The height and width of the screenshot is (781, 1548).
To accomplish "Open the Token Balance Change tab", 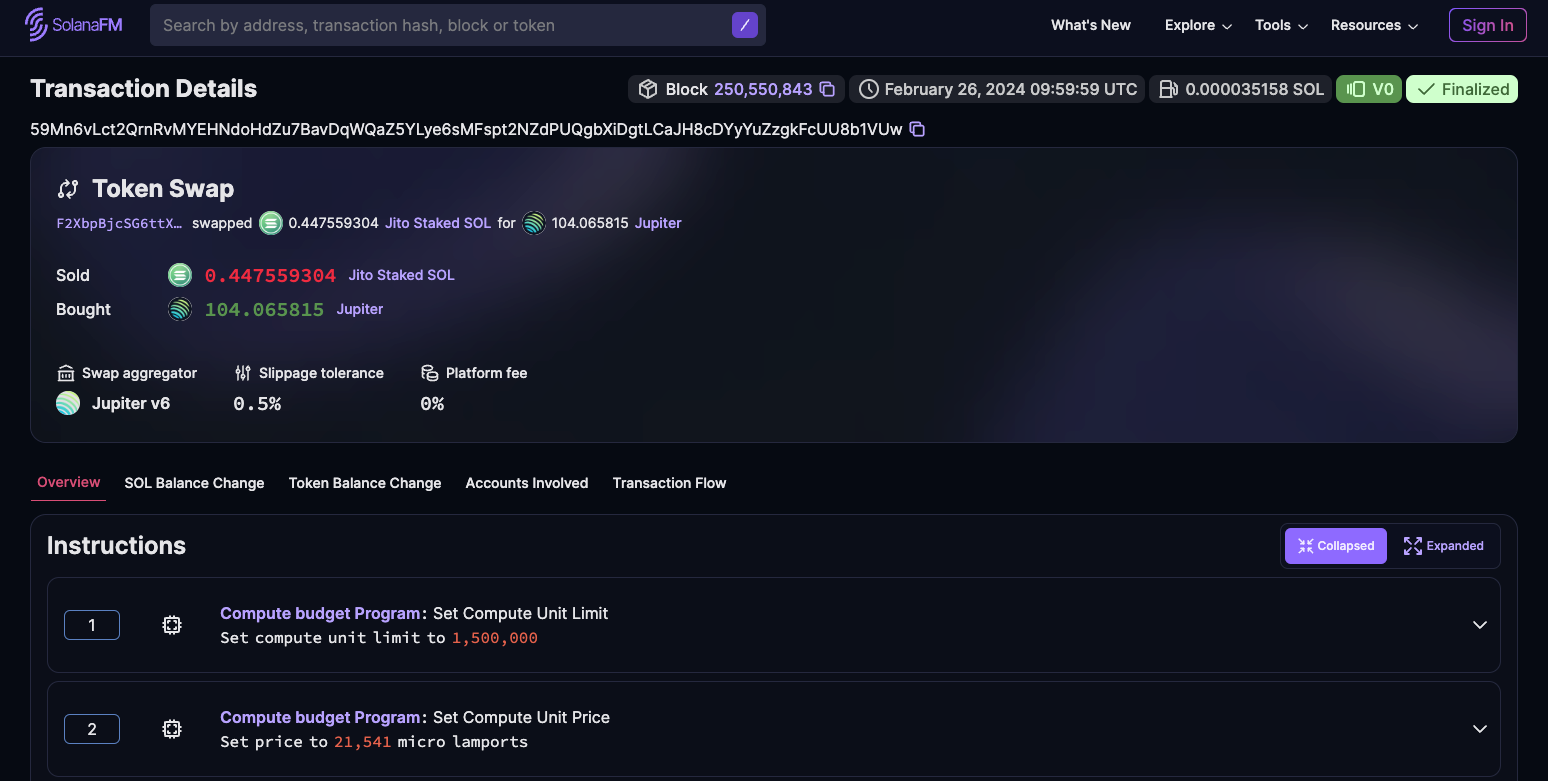I will pos(365,483).
